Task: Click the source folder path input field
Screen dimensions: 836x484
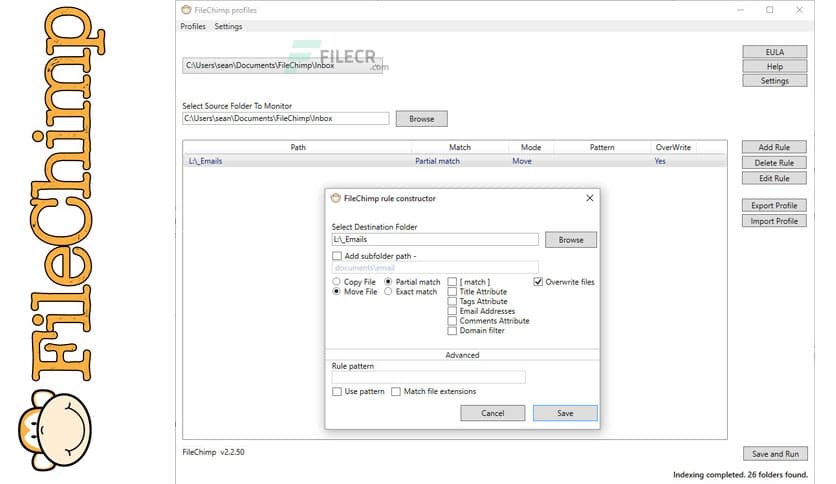Action: click(x=286, y=118)
